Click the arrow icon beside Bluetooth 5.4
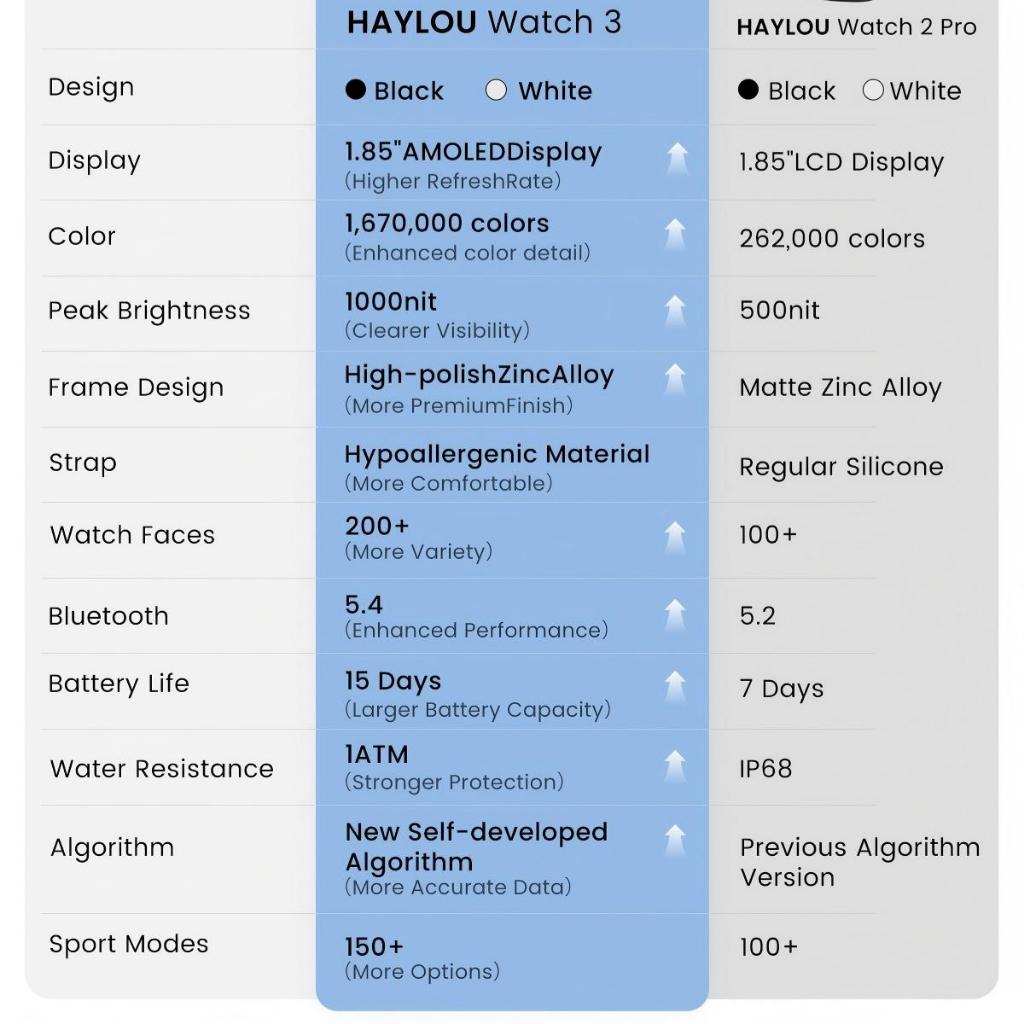Screen dimensions: 1024x1024 [x=676, y=614]
